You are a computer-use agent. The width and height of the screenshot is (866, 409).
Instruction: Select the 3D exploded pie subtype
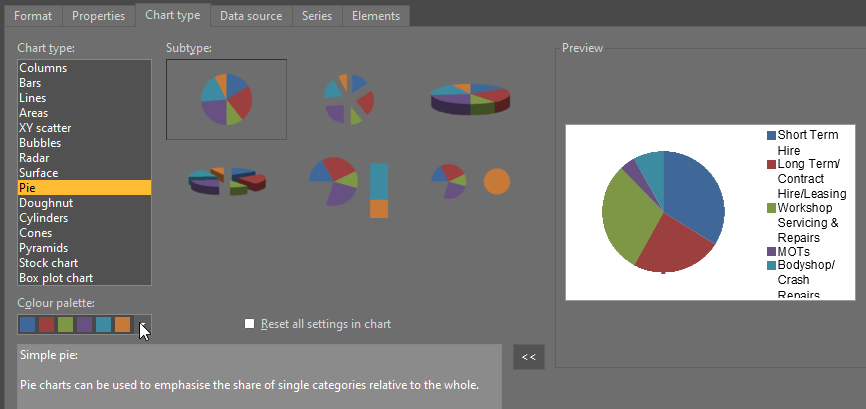point(226,181)
